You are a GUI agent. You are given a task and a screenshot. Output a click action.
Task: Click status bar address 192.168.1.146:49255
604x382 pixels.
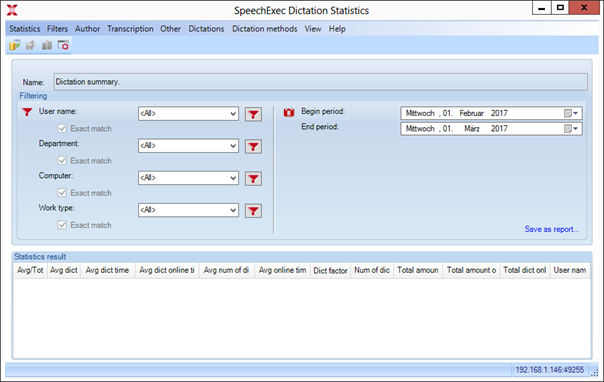click(550, 370)
